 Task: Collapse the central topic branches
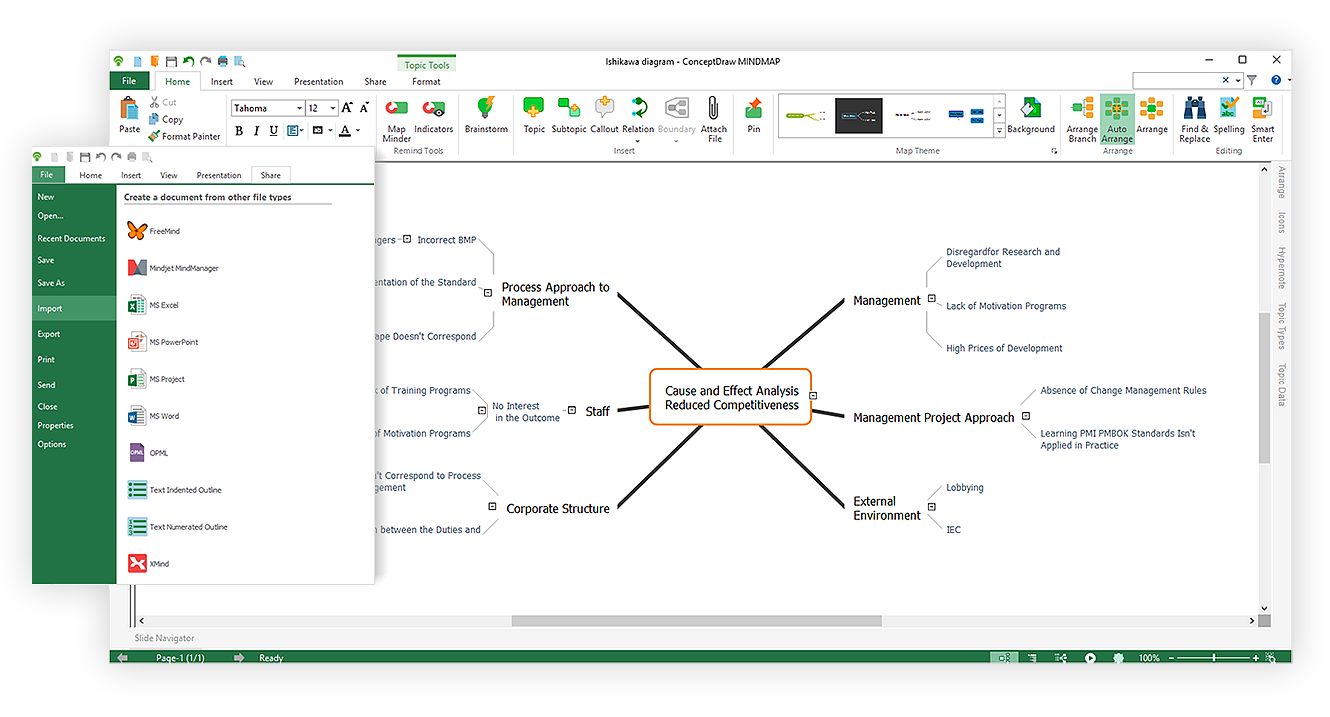click(813, 395)
